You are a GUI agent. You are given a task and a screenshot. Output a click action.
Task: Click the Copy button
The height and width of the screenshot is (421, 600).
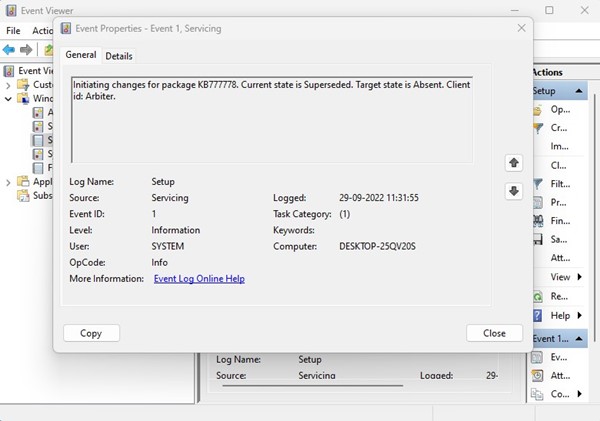pyautogui.click(x=91, y=333)
